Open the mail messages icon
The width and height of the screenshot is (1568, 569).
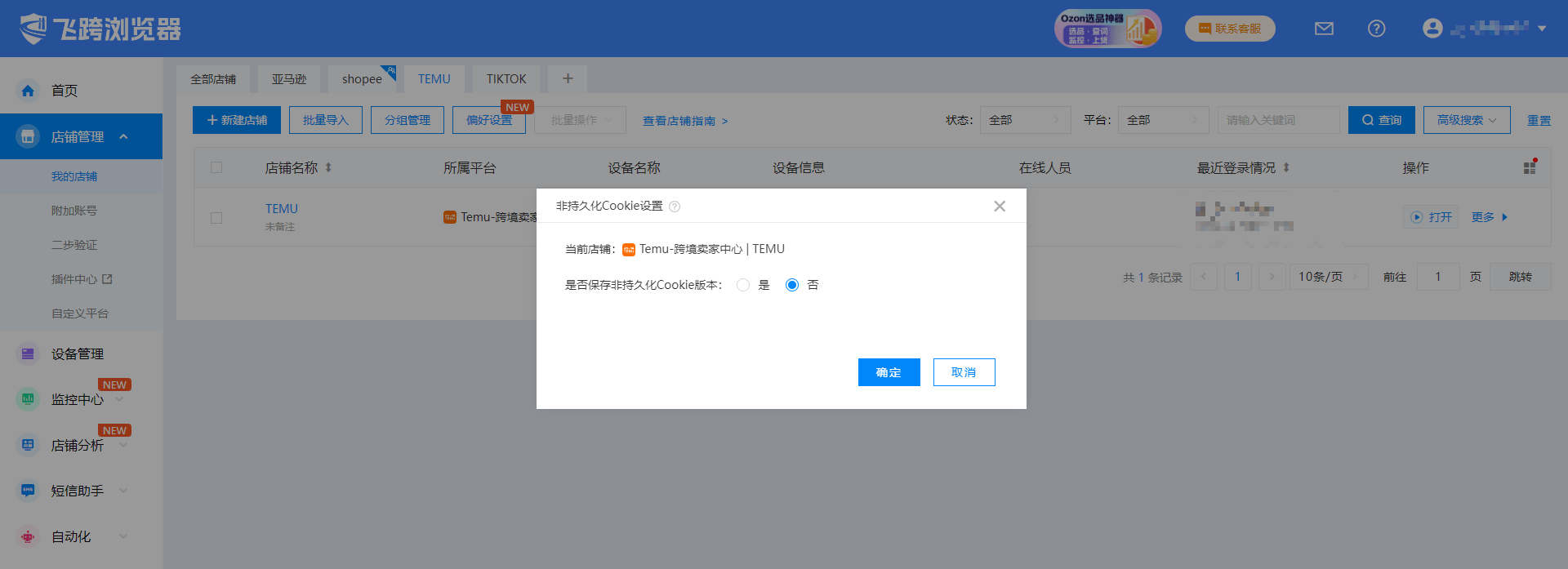tap(1324, 29)
